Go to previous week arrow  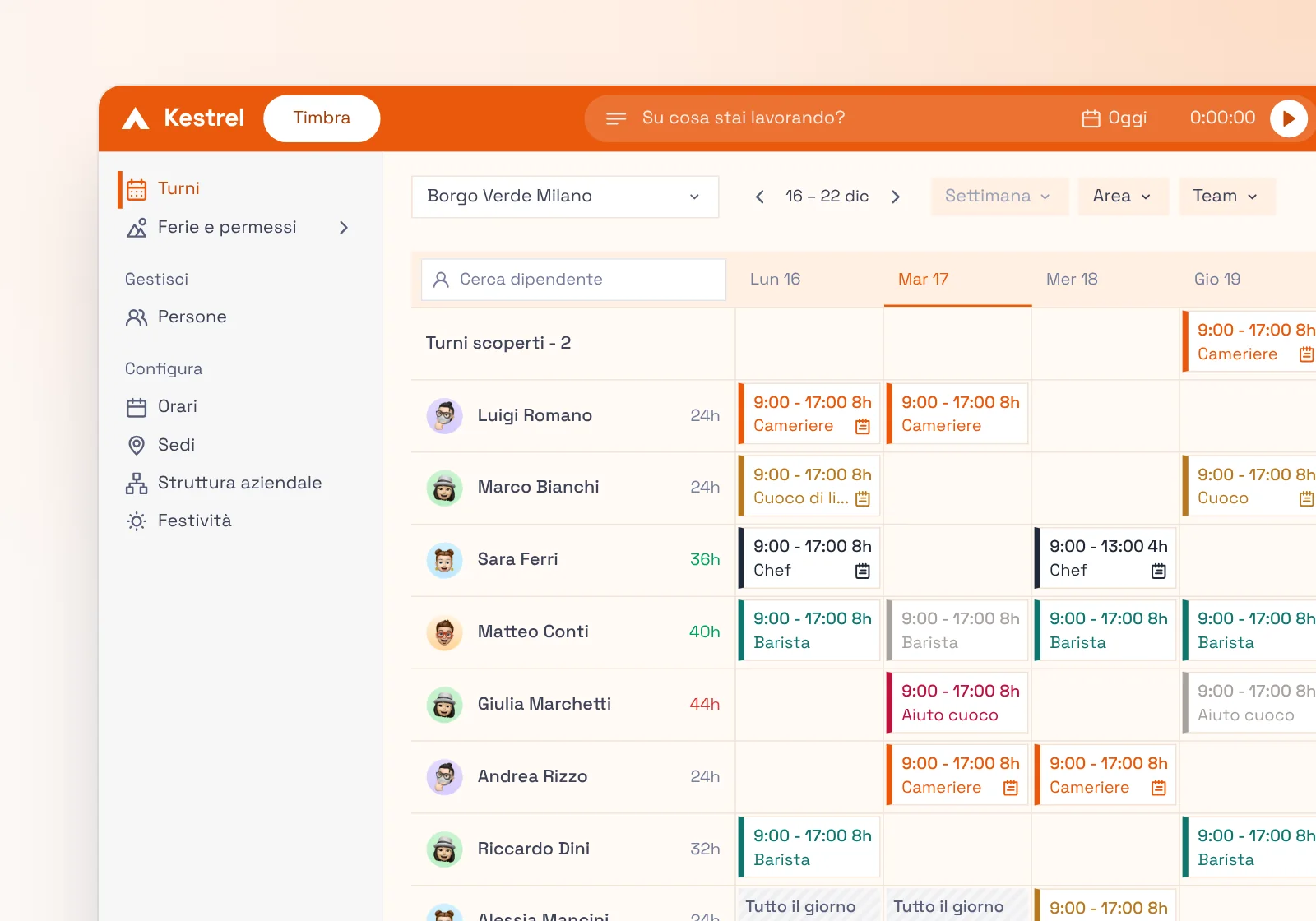coord(760,197)
